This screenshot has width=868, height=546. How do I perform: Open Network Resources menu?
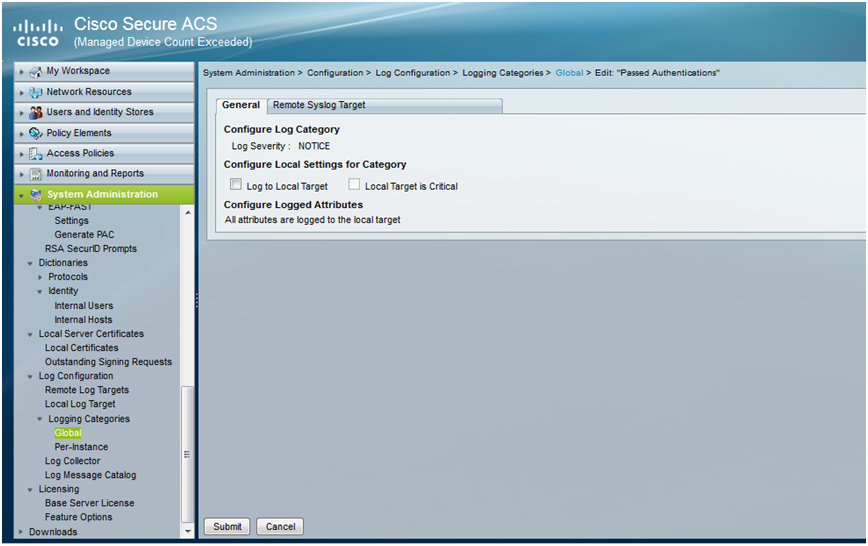click(104, 92)
